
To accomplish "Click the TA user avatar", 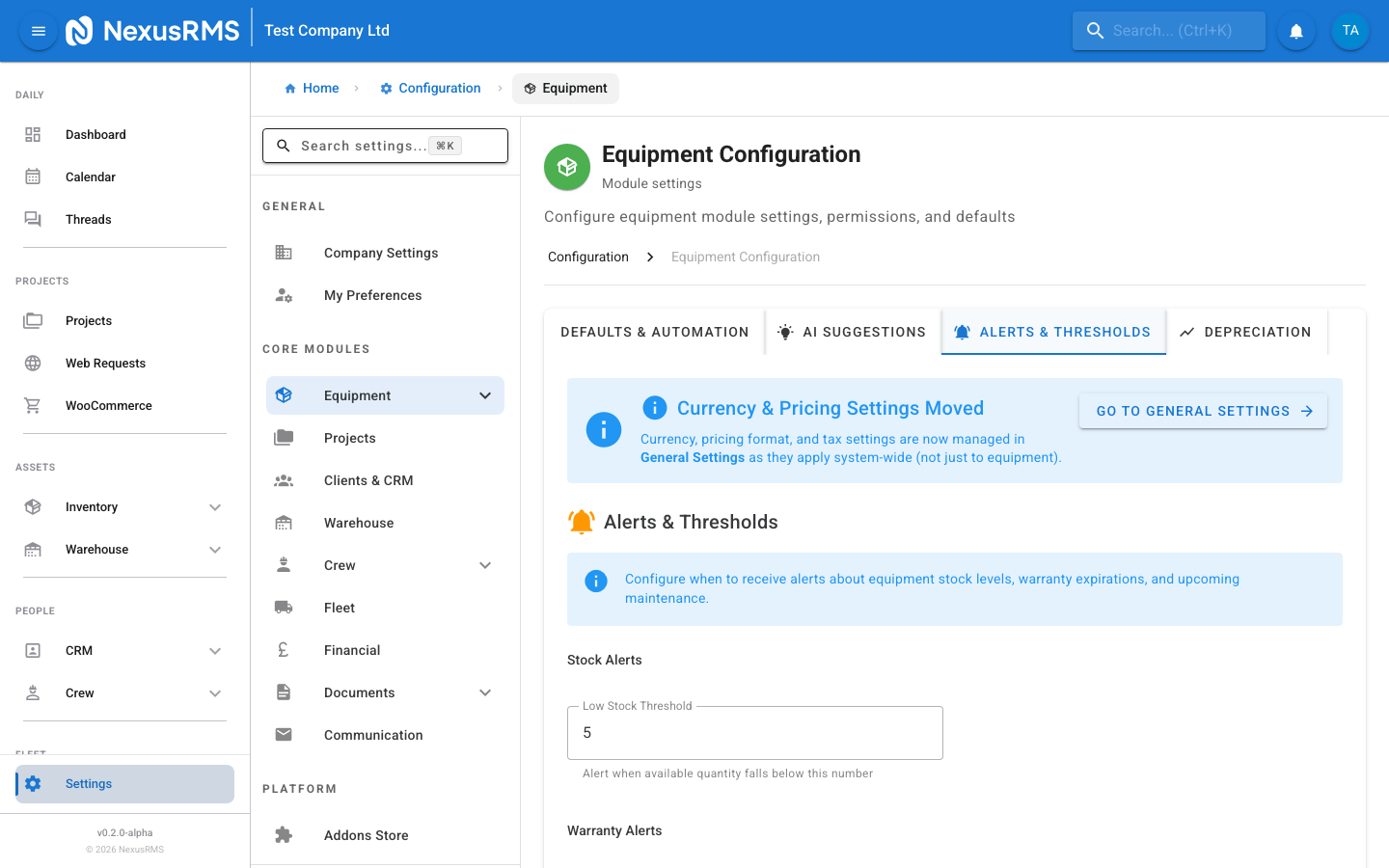I will pos(1349,30).
